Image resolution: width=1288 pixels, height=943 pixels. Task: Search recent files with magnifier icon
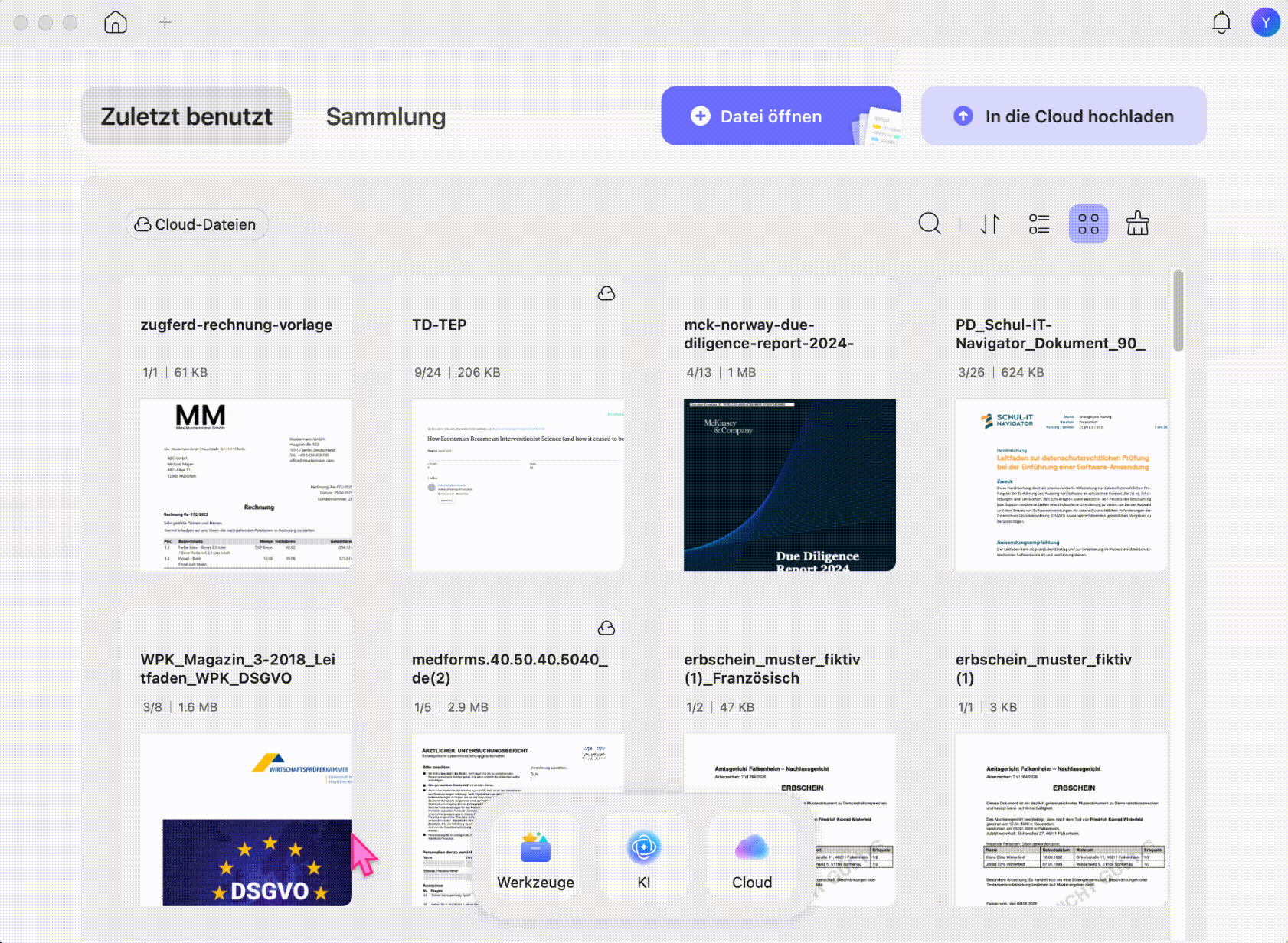coord(930,224)
